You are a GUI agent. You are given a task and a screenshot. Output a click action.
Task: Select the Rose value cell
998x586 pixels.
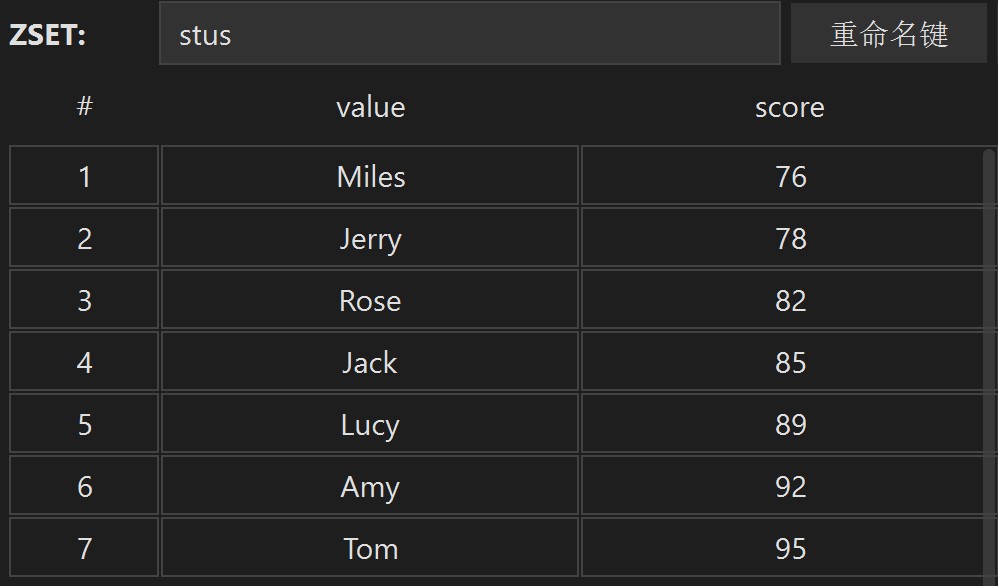click(370, 300)
